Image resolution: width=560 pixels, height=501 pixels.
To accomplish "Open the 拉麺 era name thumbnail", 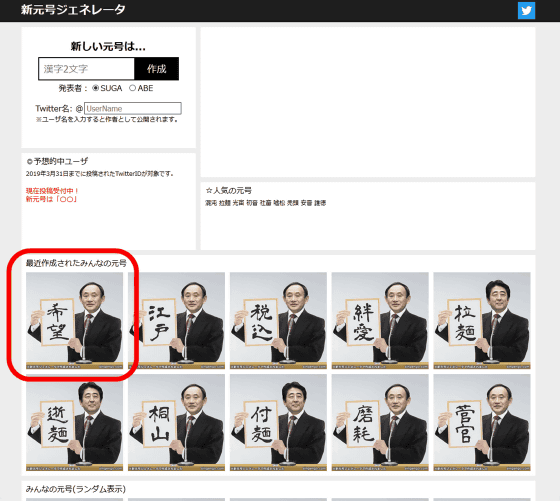I will coord(482,320).
